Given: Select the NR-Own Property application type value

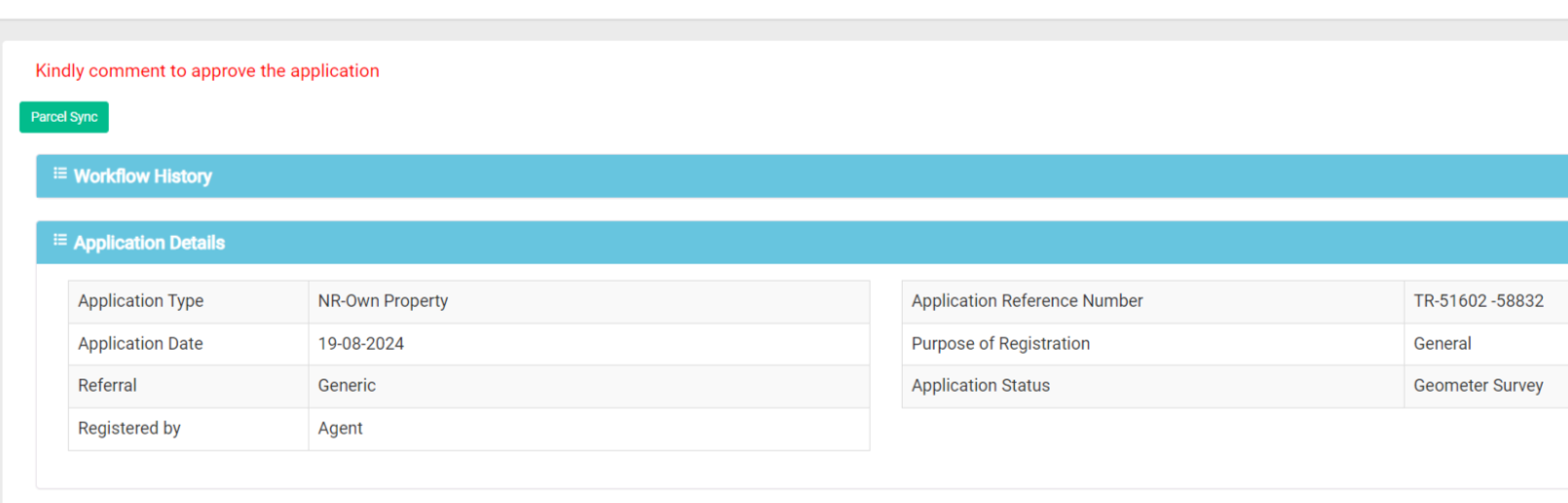Looking at the screenshot, I should coord(383,301).
